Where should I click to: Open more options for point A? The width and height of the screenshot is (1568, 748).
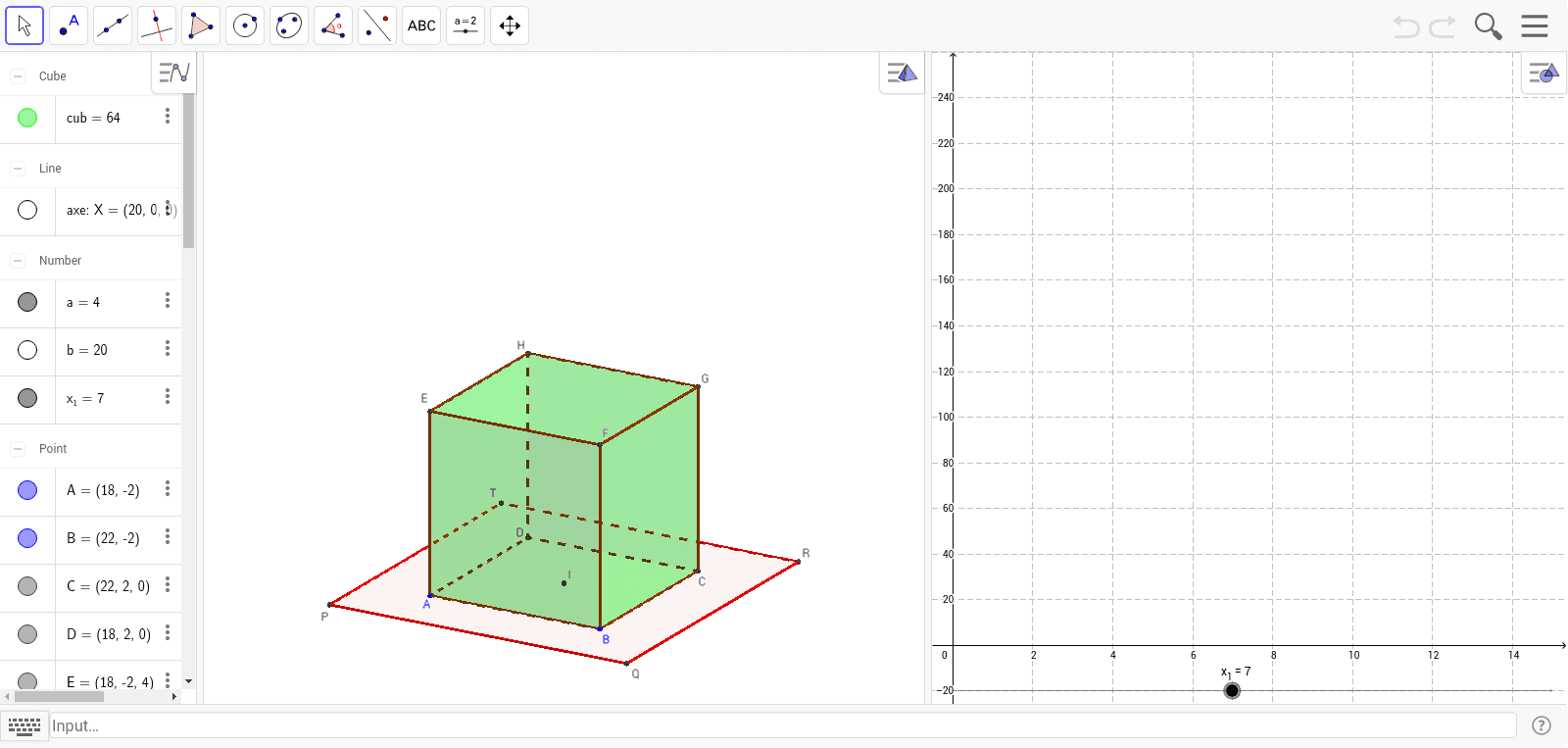[x=168, y=488]
